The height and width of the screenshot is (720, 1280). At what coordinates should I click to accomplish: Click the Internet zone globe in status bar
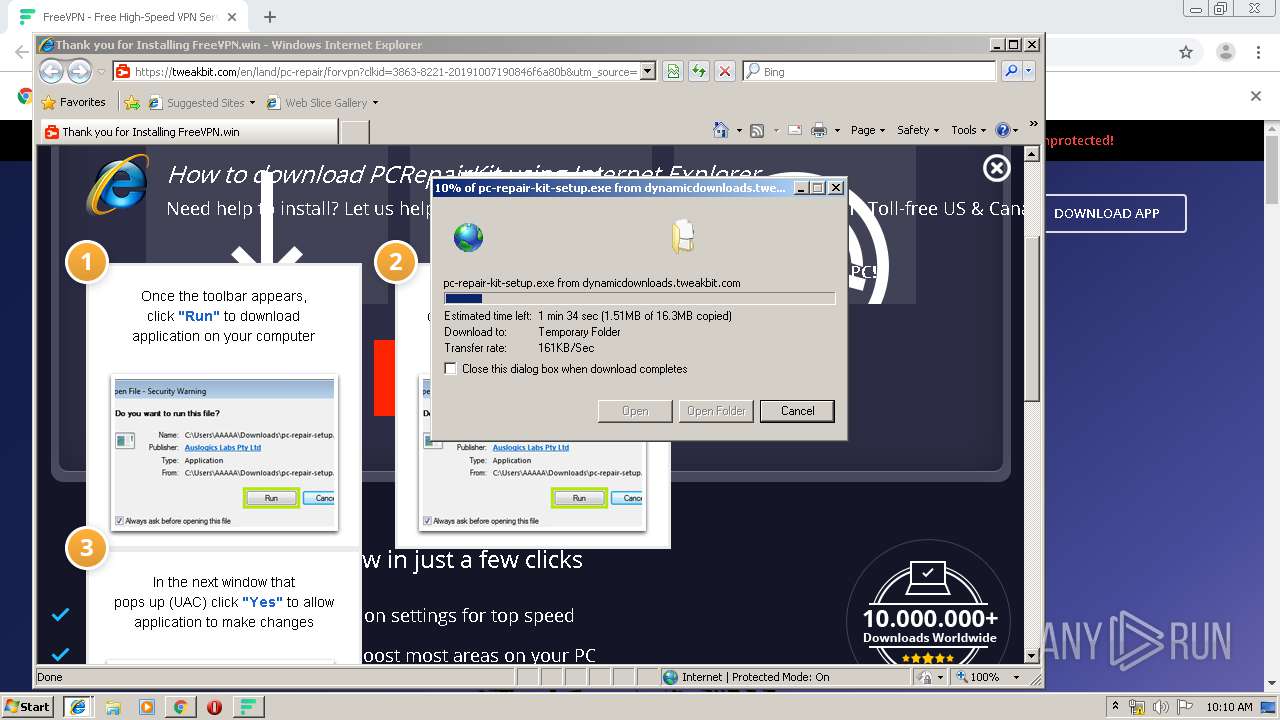671,677
